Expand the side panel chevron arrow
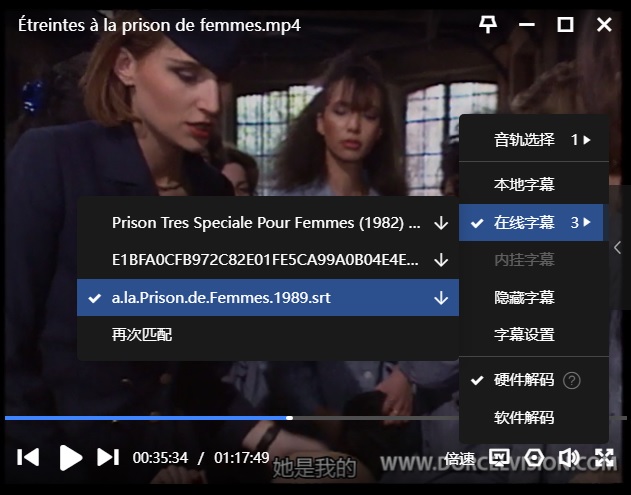 click(x=618, y=247)
